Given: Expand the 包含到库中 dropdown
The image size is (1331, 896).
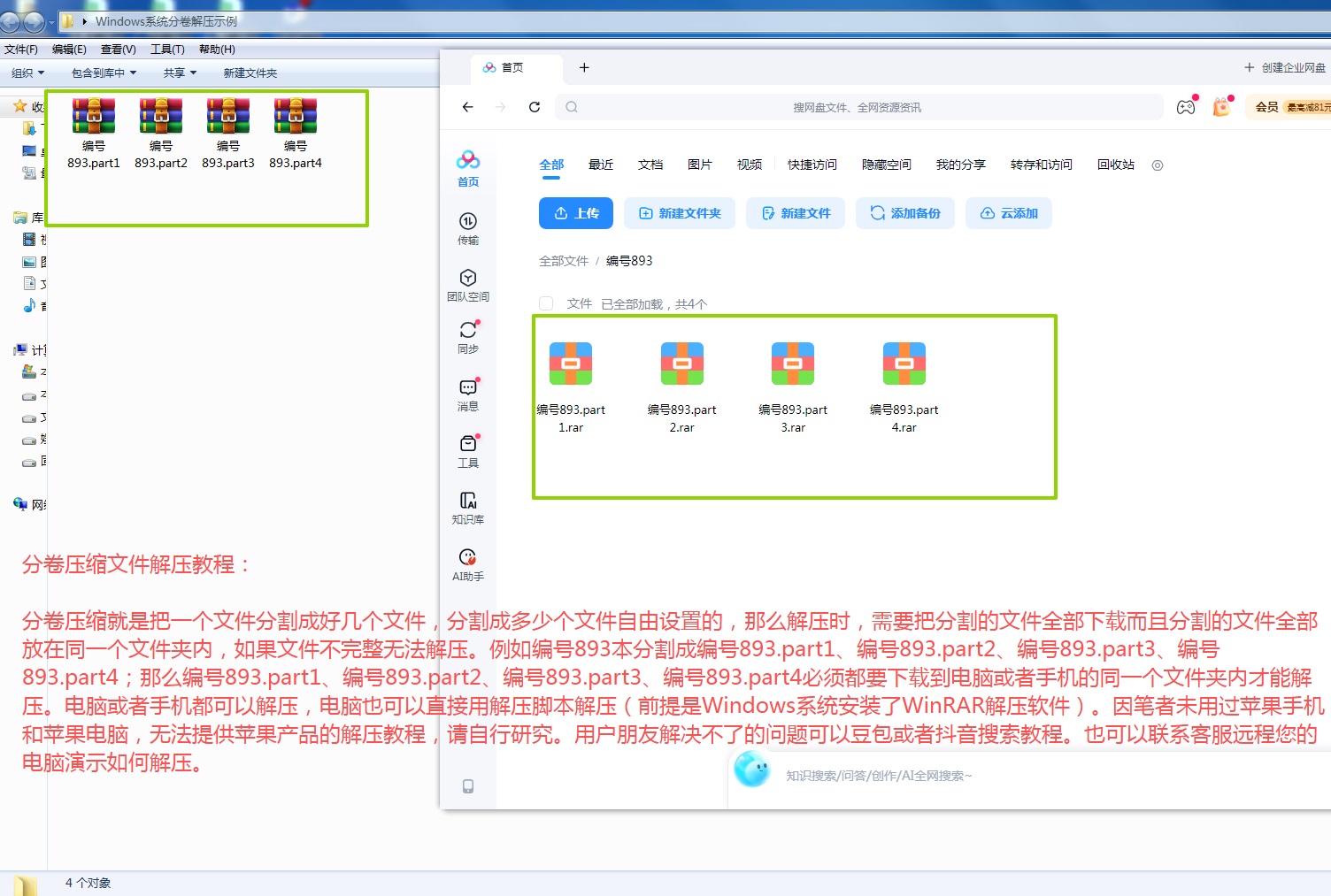Looking at the screenshot, I should (104, 73).
